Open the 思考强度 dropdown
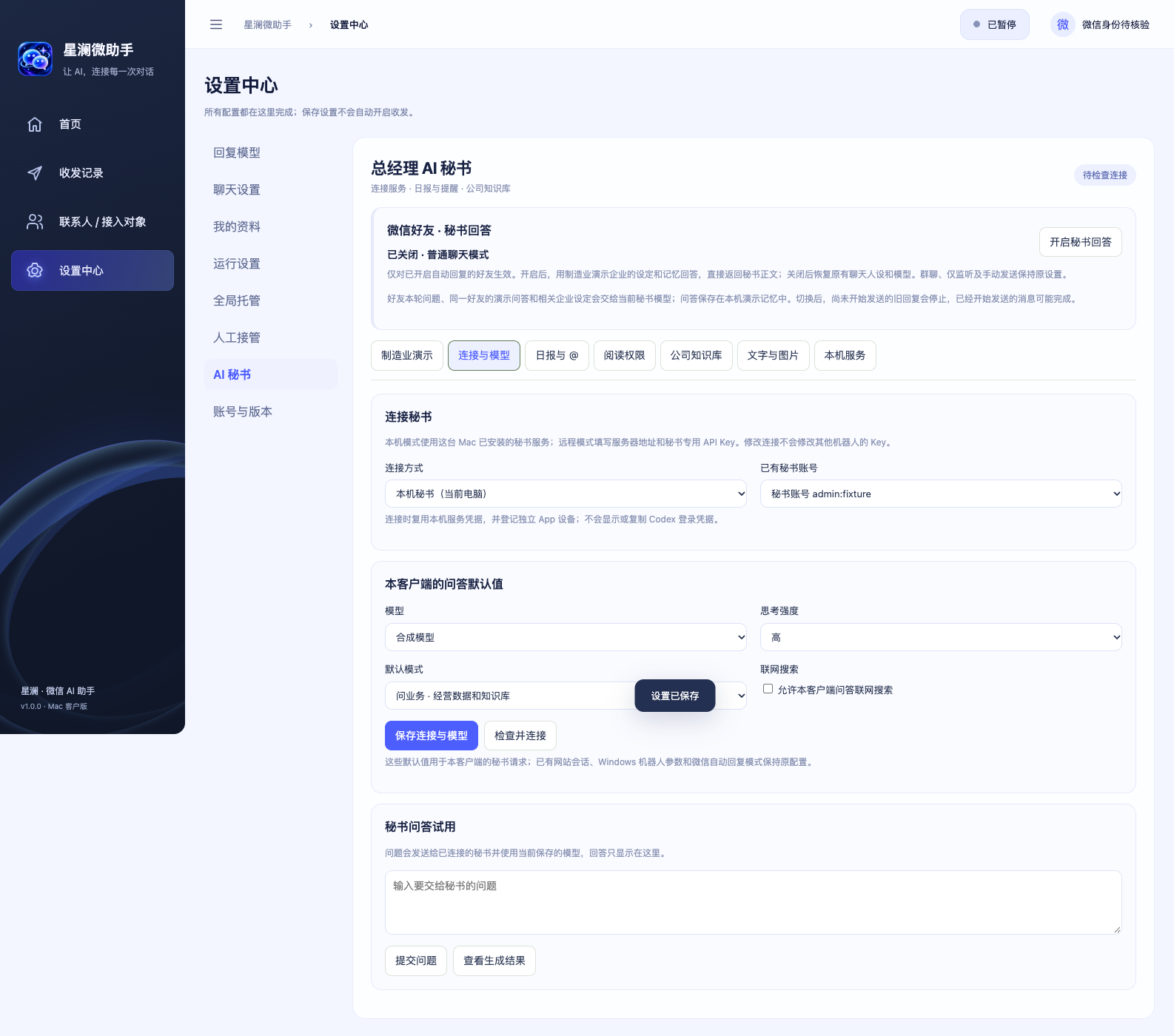 941,637
